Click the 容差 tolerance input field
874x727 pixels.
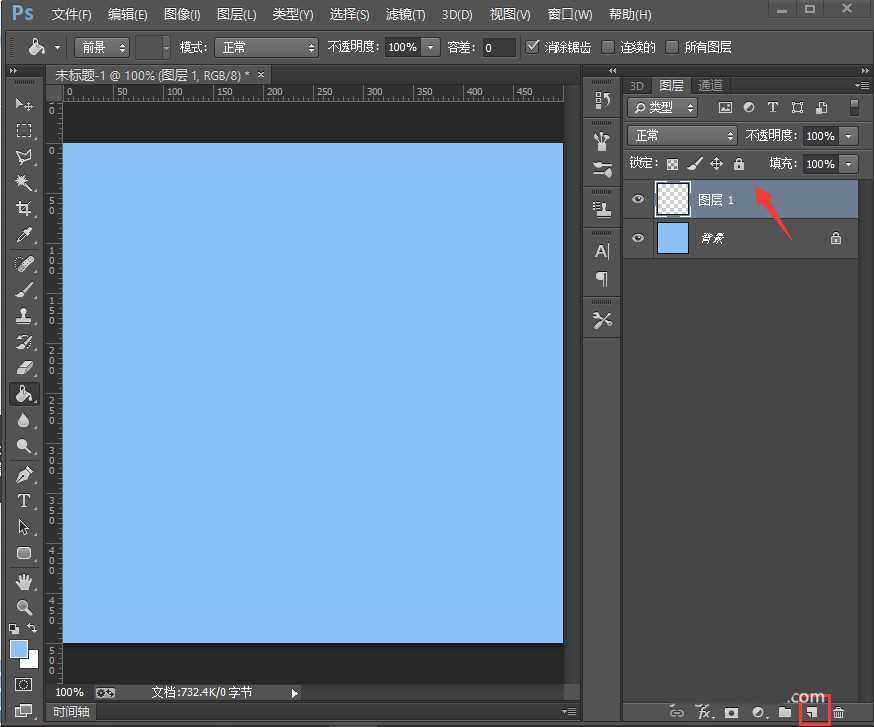coord(498,47)
